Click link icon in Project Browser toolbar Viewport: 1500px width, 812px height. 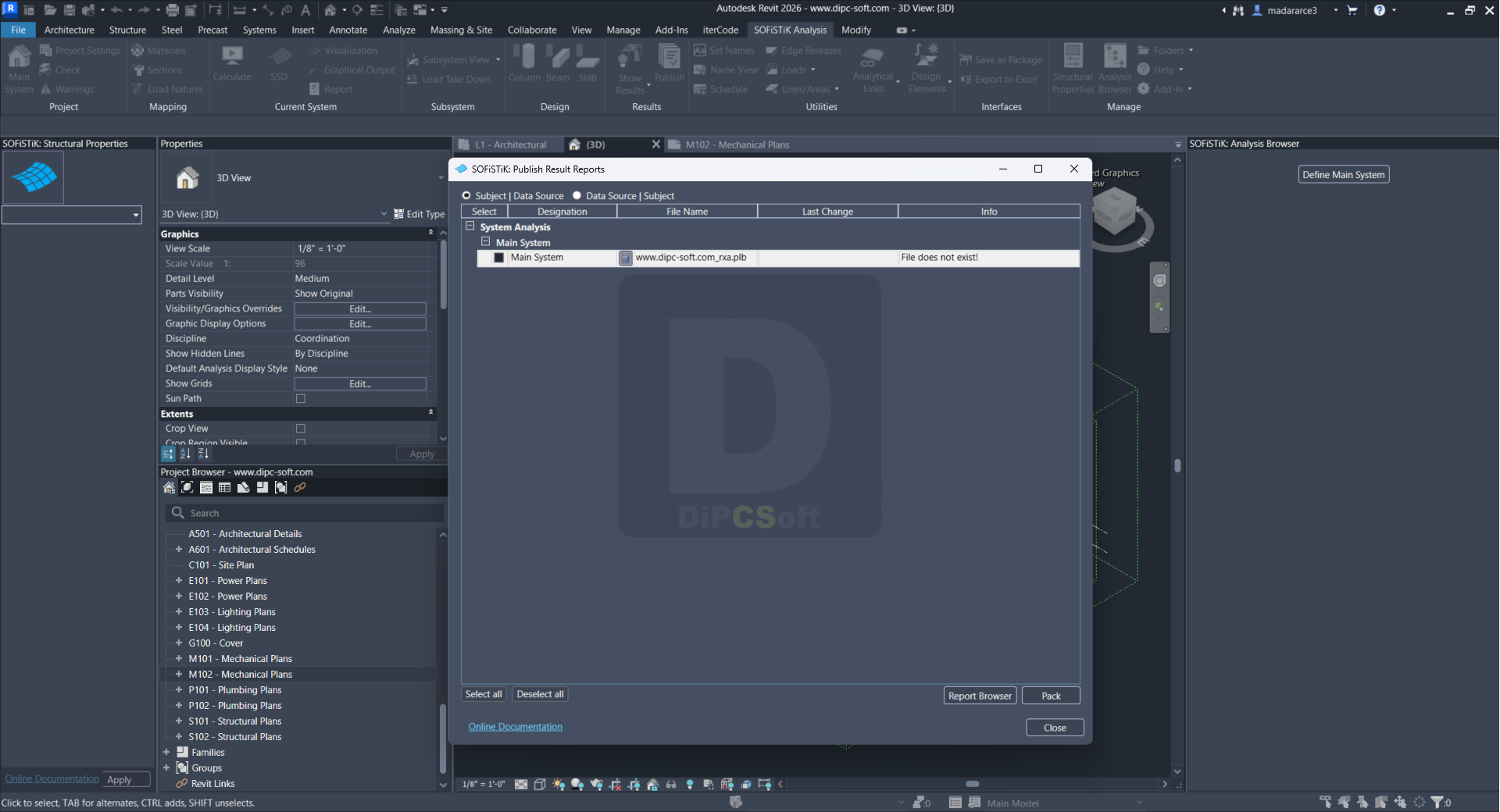pyautogui.click(x=300, y=487)
